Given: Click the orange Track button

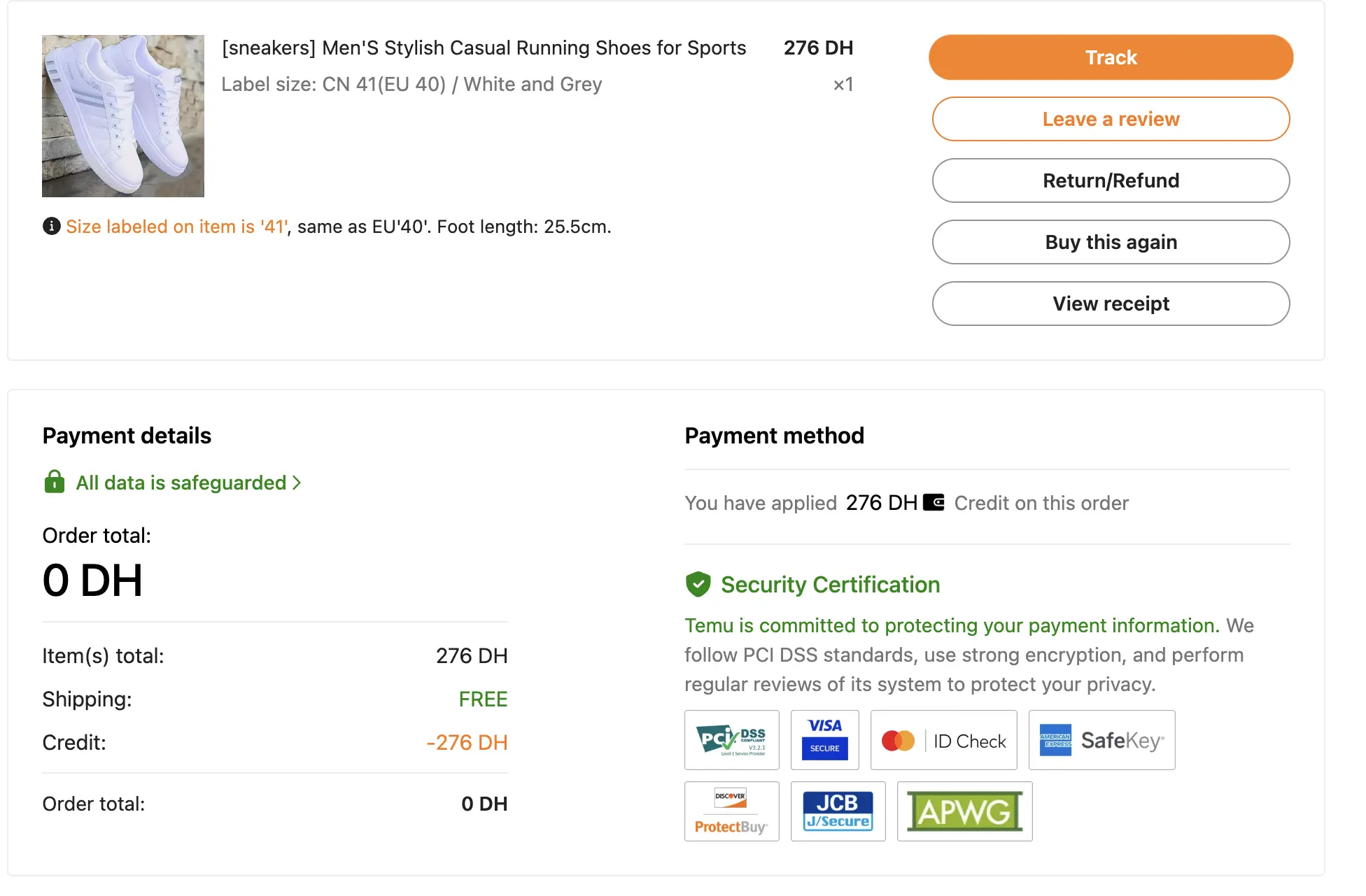Looking at the screenshot, I should 1111,57.
